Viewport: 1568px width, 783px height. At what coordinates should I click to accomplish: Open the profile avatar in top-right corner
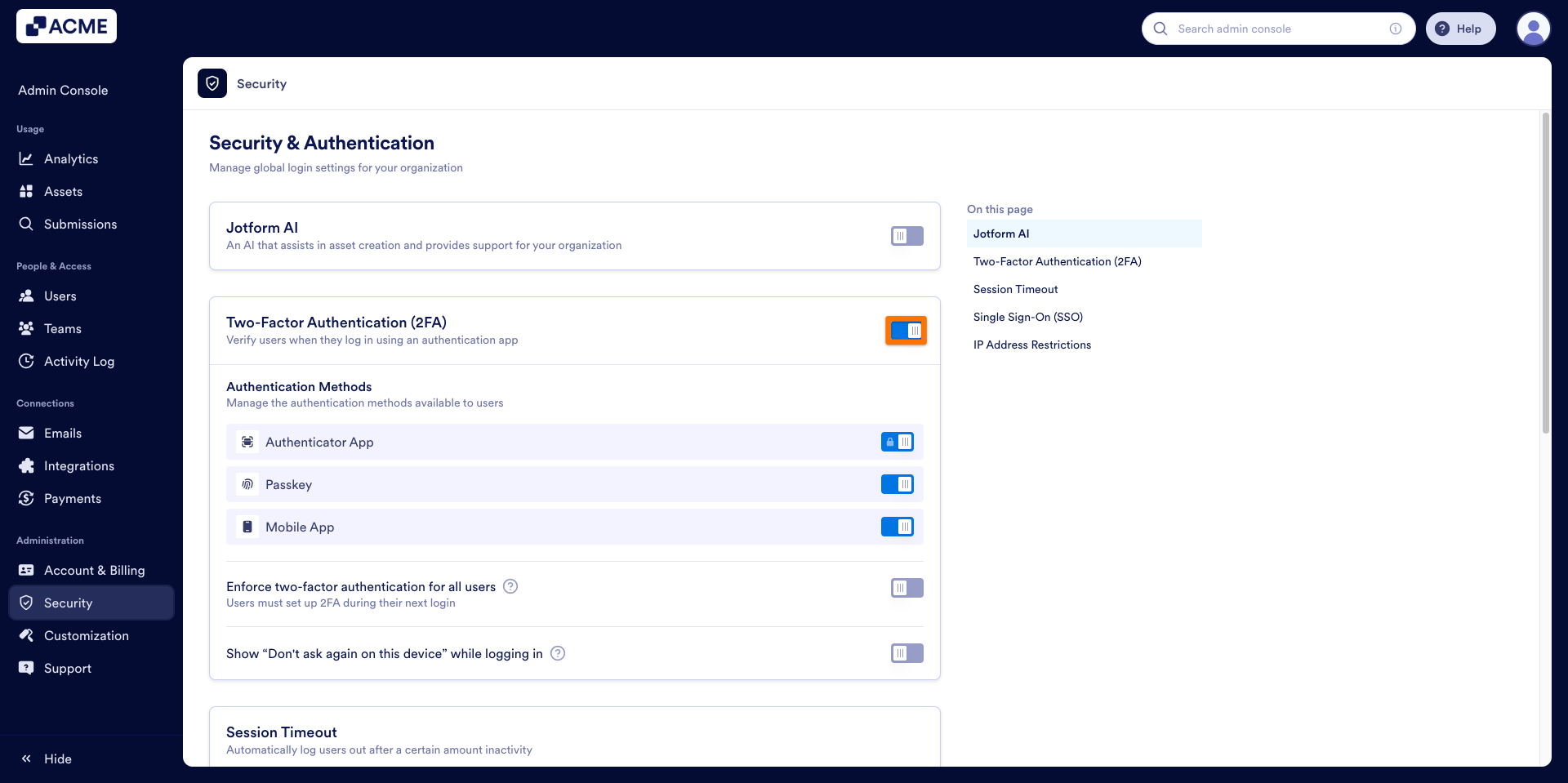pyautogui.click(x=1533, y=29)
